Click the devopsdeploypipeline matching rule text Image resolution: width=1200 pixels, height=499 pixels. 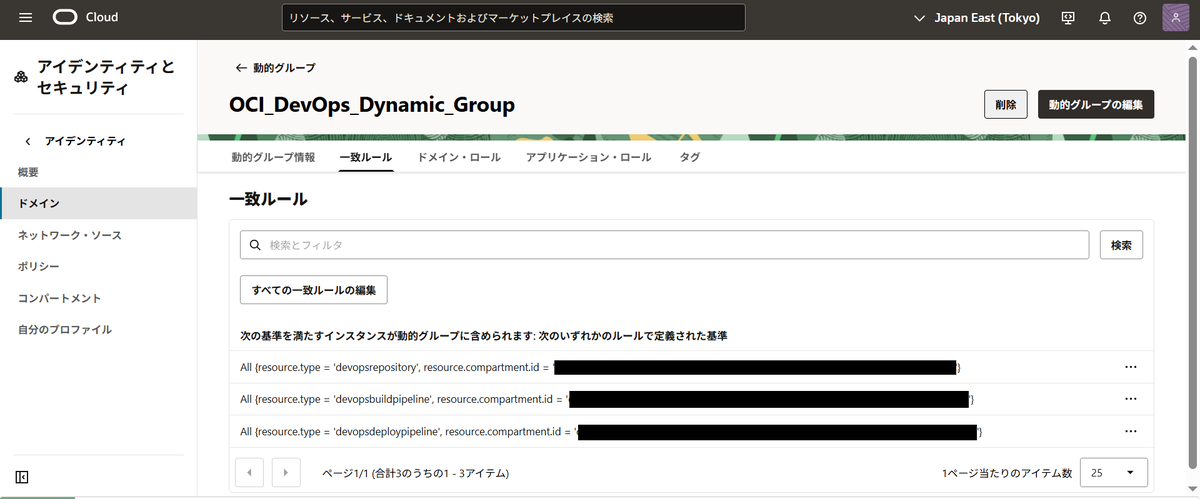(612, 432)
